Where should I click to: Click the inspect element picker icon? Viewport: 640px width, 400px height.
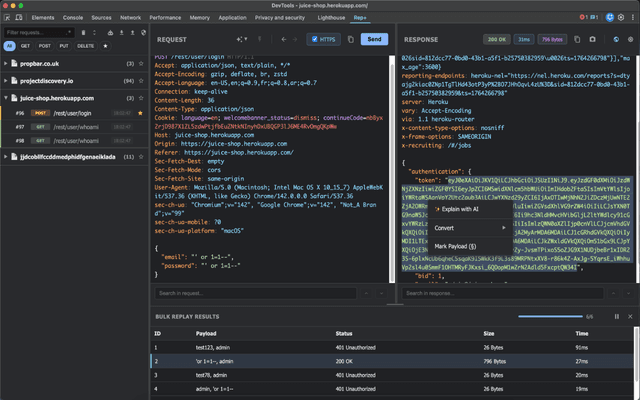(9, 18)
